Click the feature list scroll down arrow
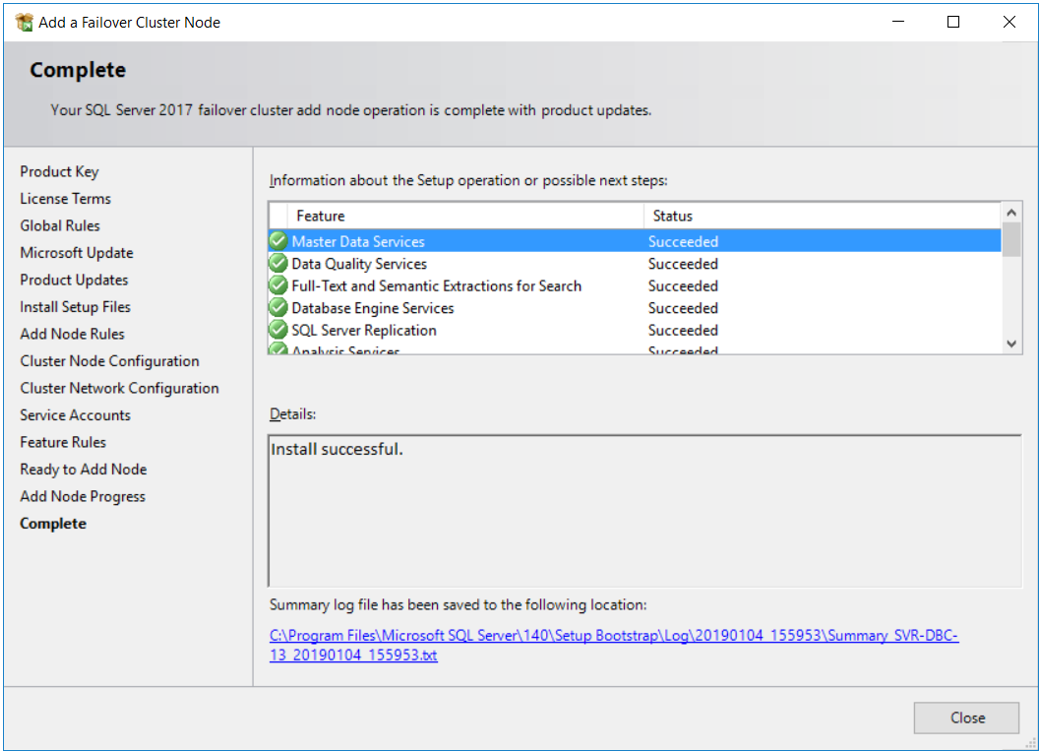This screenshot has width=1041, height=755. pyautogui.click(x=1011, y=344)
